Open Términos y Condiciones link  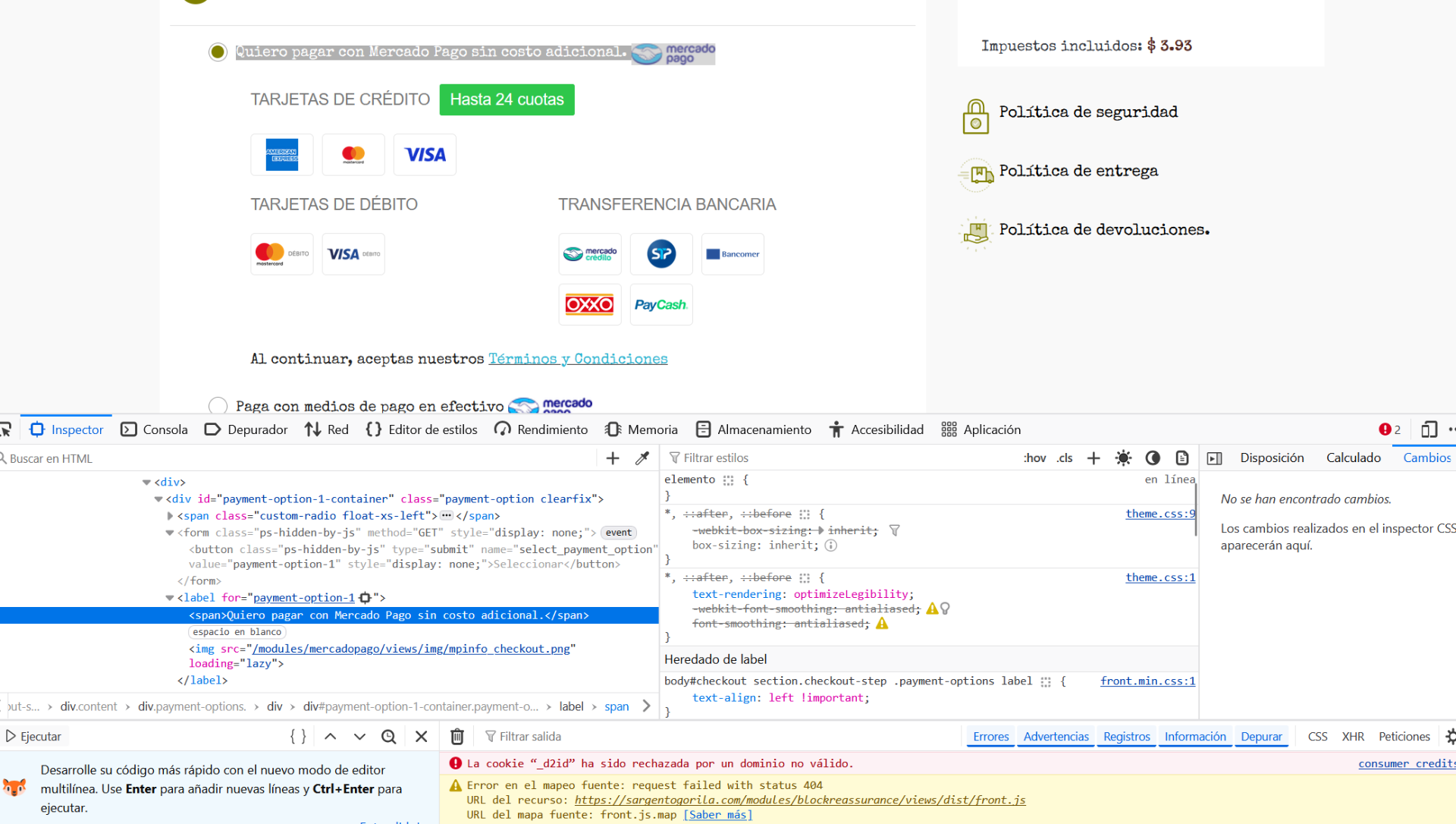point(578,359)
